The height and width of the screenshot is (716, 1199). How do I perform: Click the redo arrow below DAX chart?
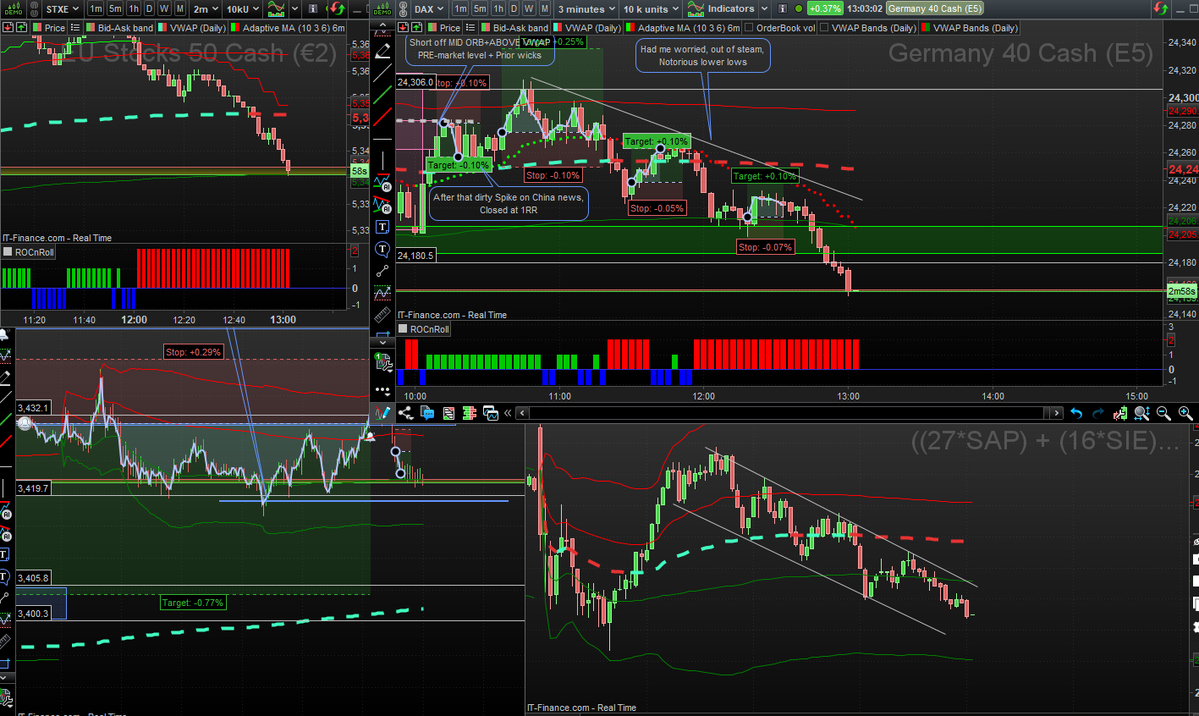(x=1099, y=413)
